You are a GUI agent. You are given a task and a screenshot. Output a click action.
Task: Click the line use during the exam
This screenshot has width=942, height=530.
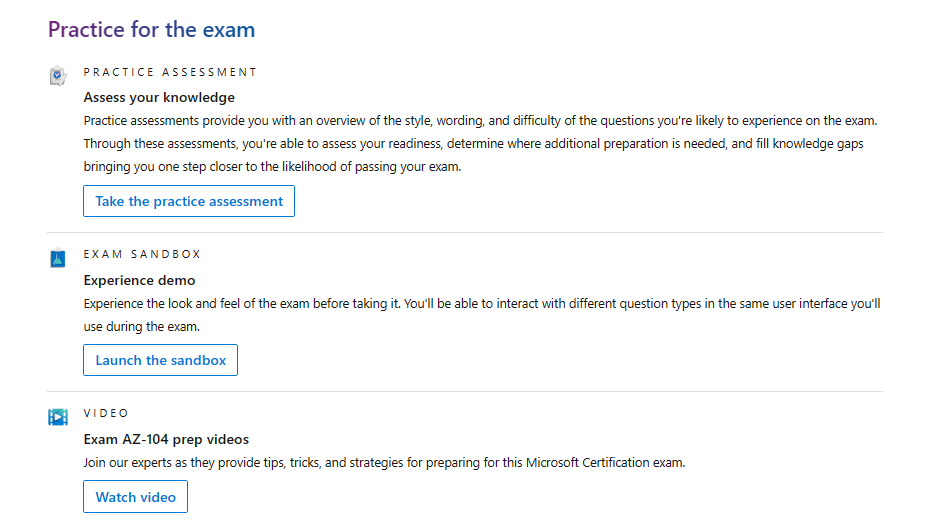pyautogui.click(x=142, y=326)
